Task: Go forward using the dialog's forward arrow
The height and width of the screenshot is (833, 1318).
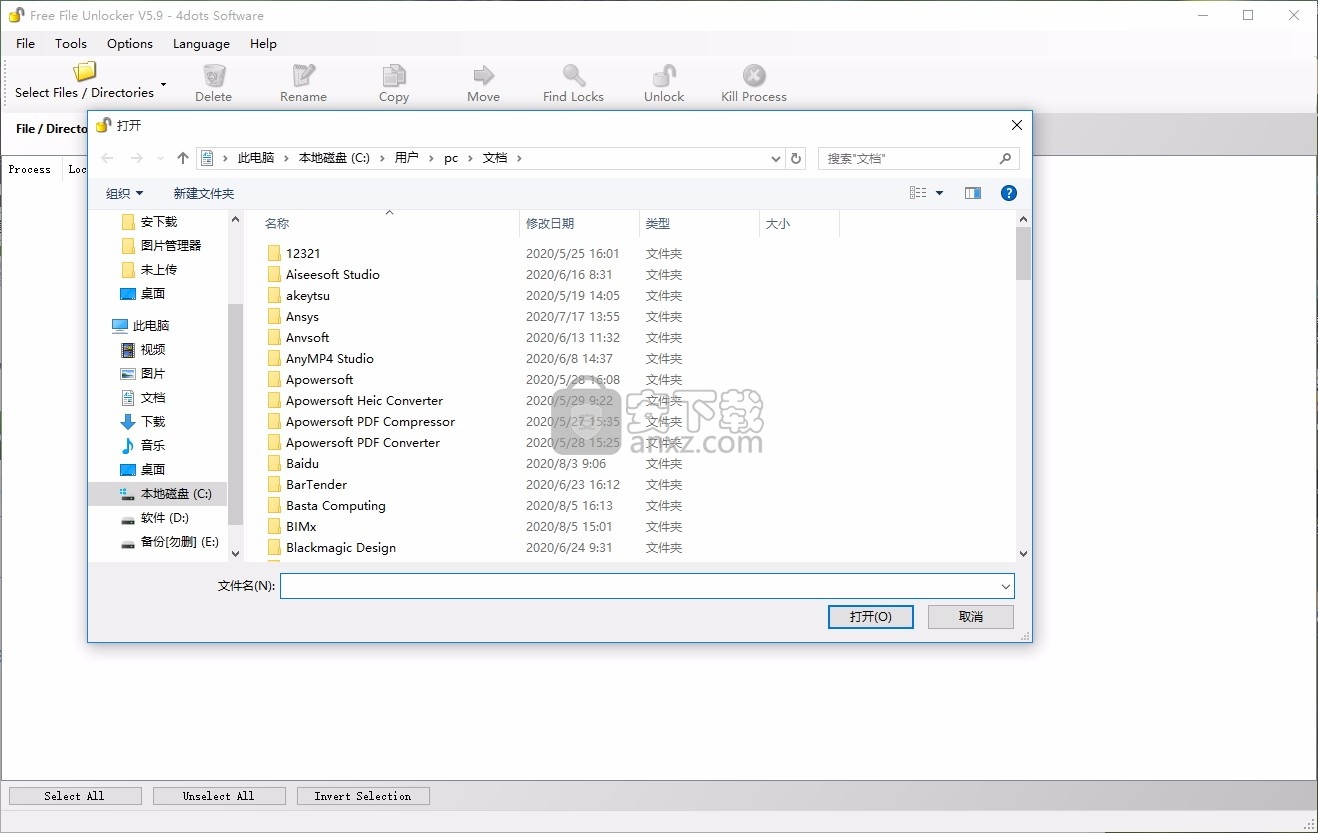Action: point(137,158)
